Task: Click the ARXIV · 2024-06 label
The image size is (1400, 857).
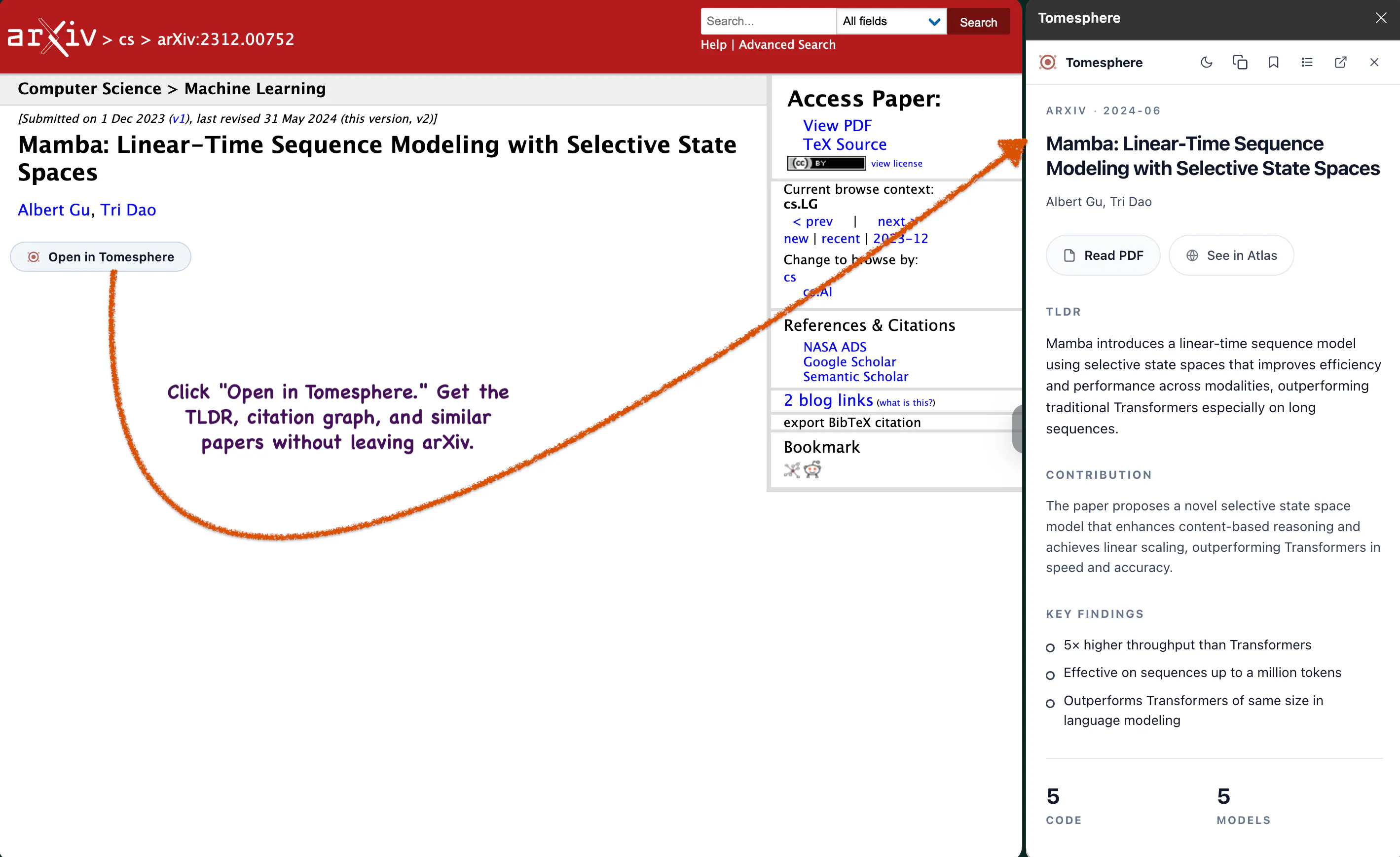Action: tap(1104, 111)
